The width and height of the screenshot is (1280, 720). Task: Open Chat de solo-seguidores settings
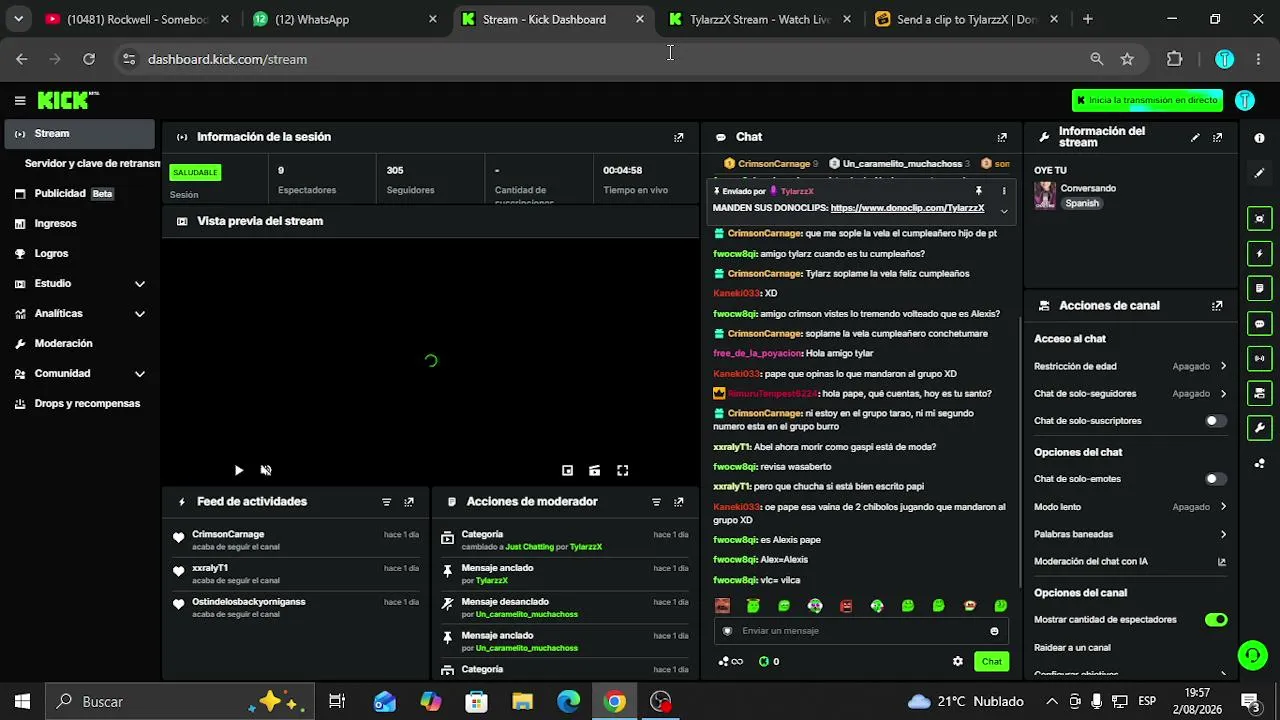tap(1130, 394)
